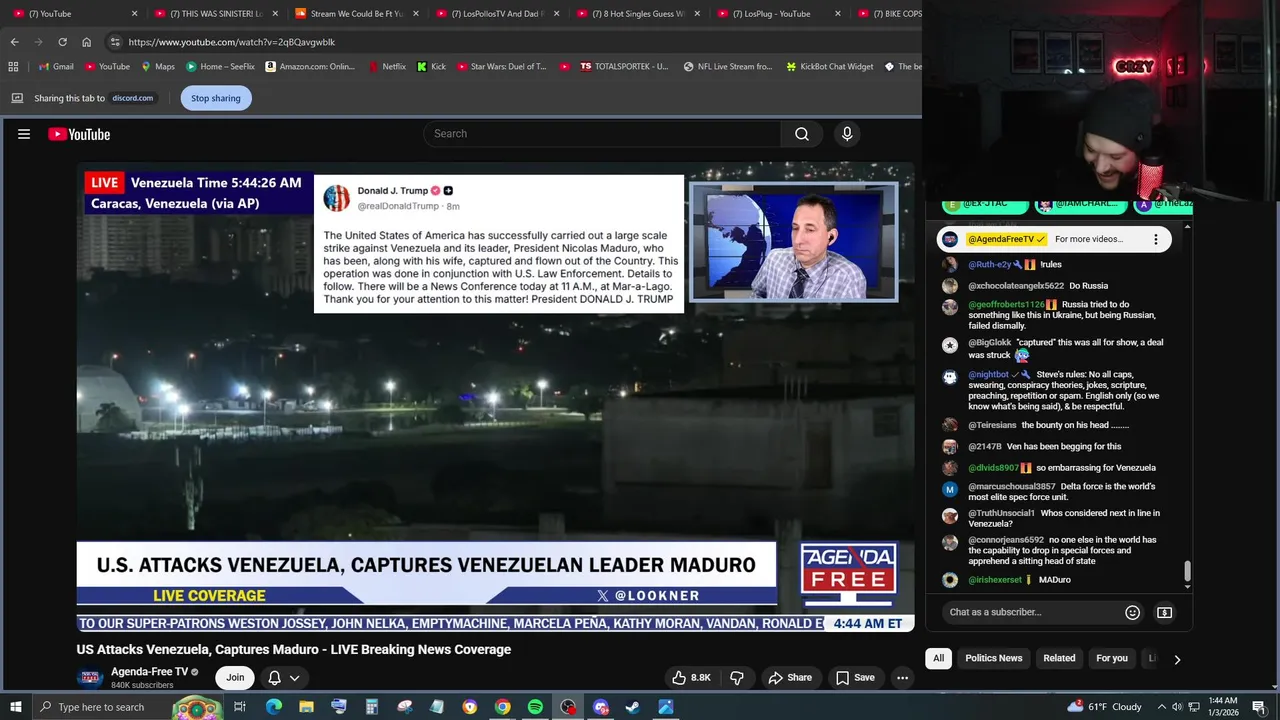Open browser home page button
The height and width of the screenshot is (720, 1280).
[x=86, y=42]
